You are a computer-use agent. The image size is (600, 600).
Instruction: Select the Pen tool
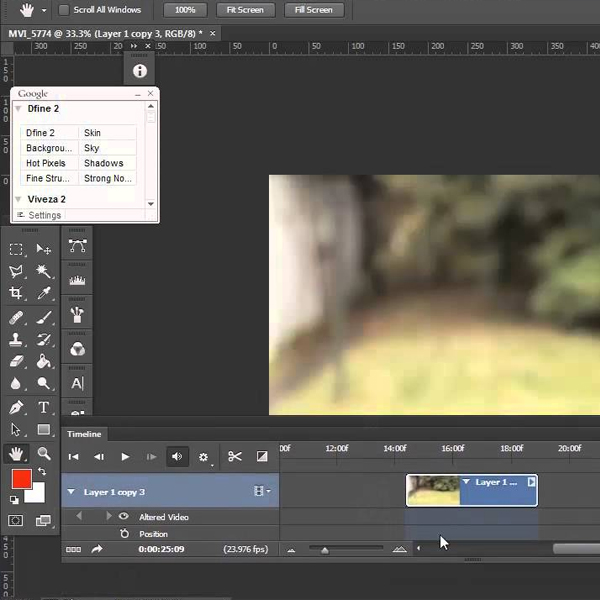click(x=16, y=407)
